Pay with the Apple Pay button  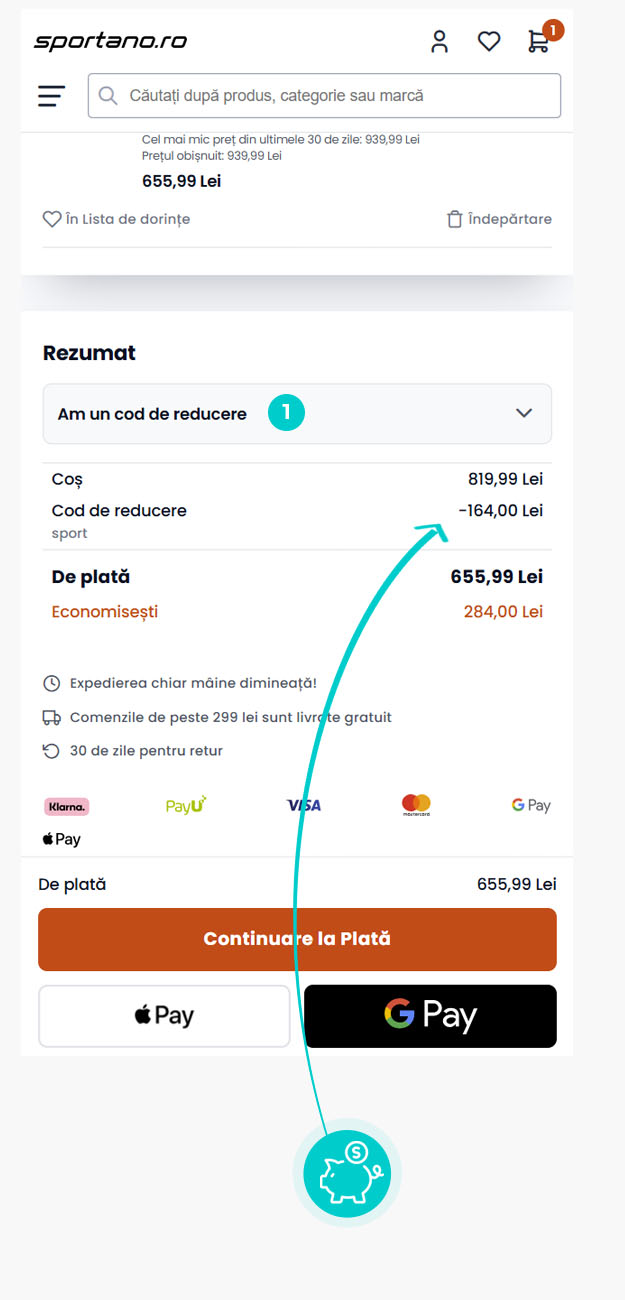point(164,1016)
